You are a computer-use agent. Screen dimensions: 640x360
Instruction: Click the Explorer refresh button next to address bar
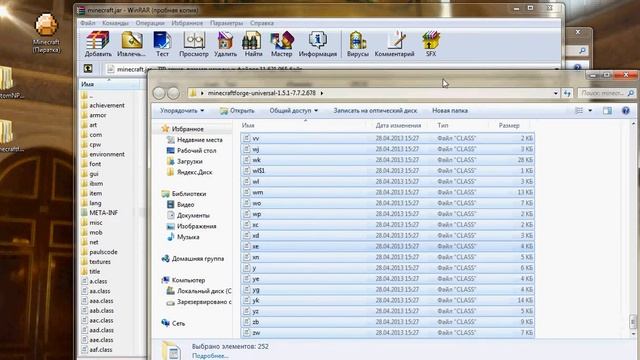[x=567, y=93]
